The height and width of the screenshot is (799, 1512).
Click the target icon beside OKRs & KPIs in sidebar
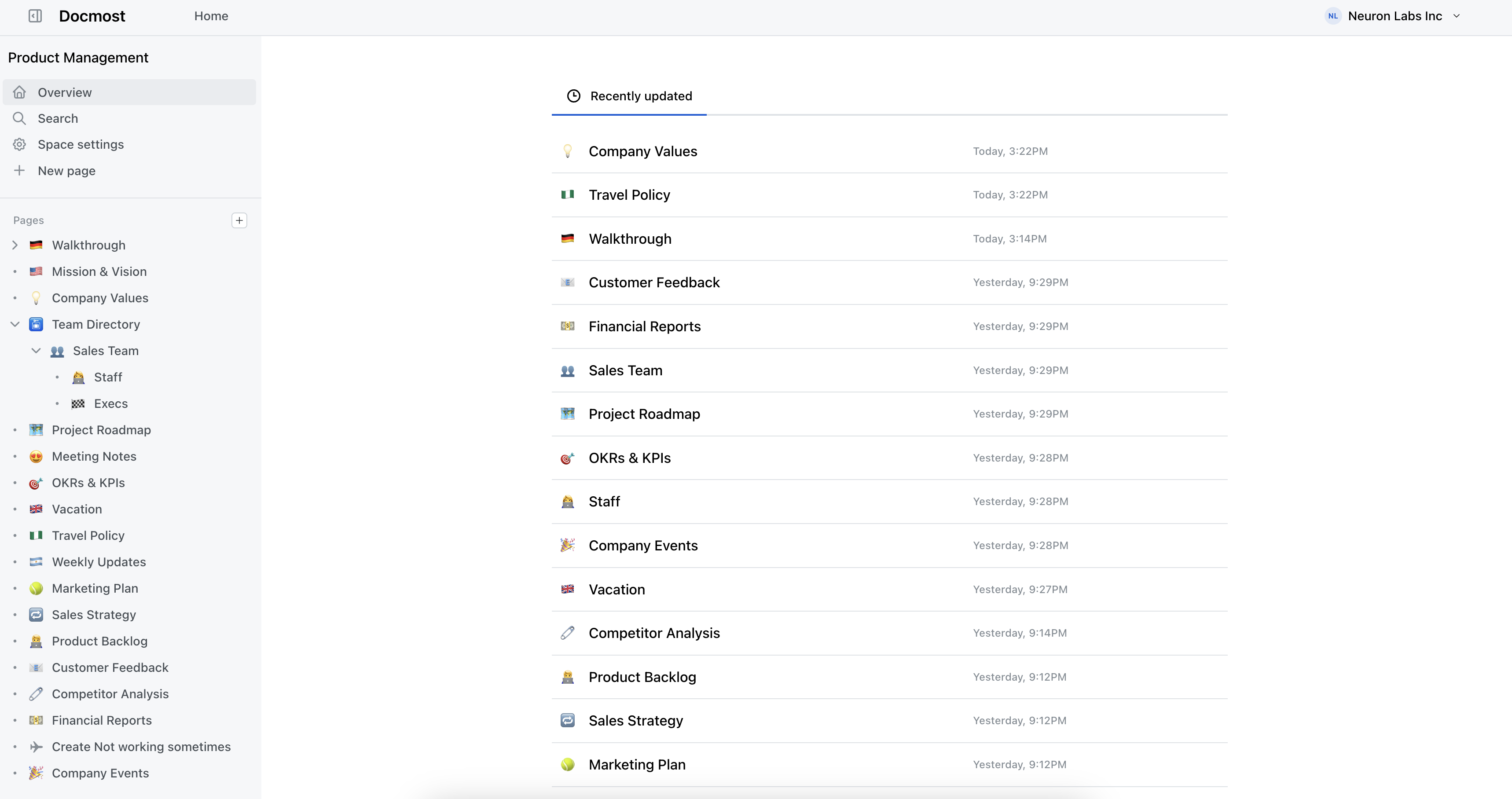coord(36,483)
